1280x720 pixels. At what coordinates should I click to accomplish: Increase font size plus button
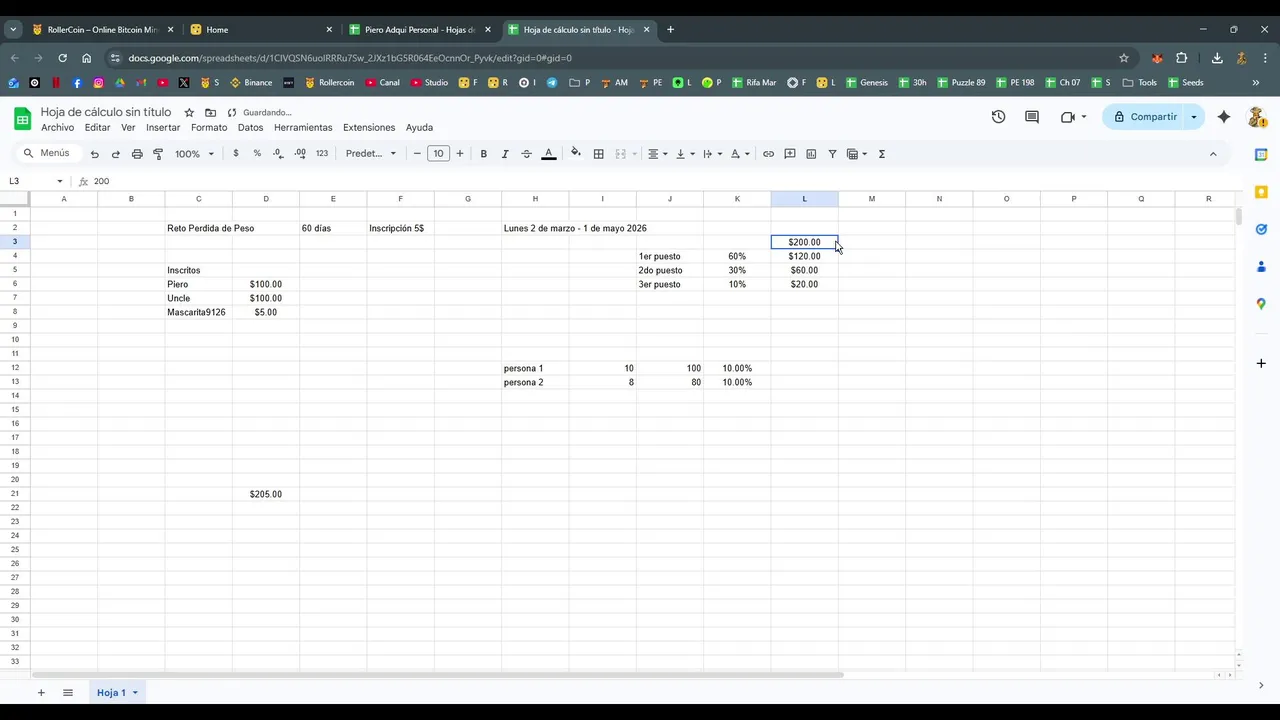tap(460, 154)
